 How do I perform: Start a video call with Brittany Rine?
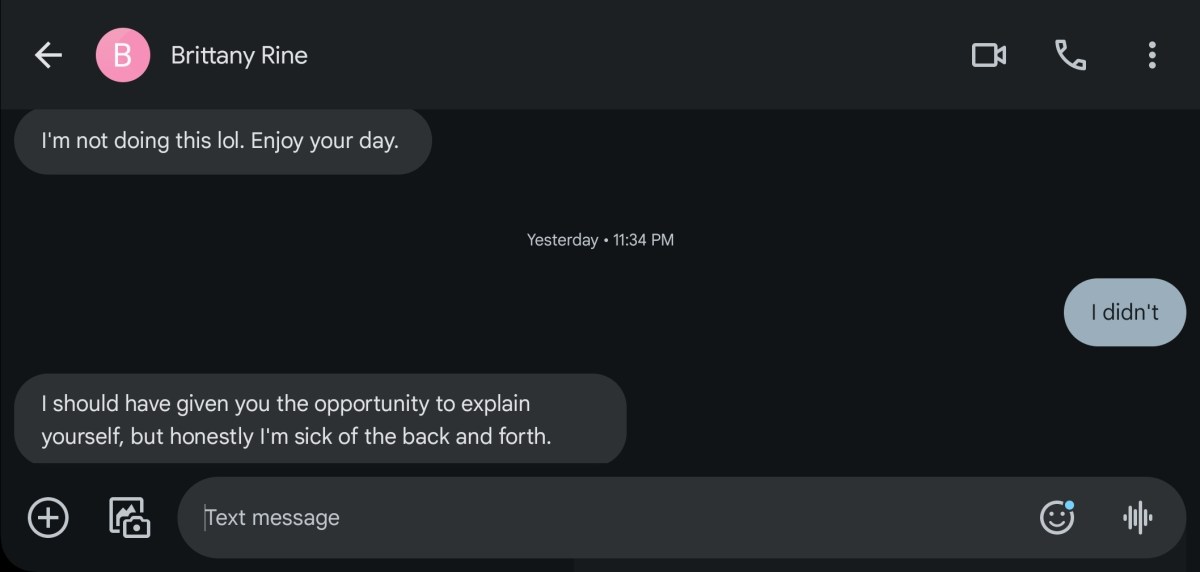[988, 55]
